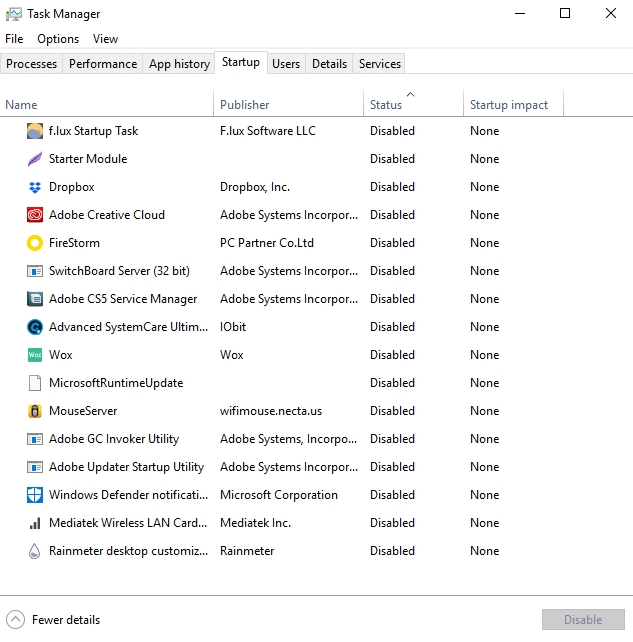Screen dimensions: 633x642
Task: Click Disabled status in MouseServer row
Action: [x=392, y=411]
